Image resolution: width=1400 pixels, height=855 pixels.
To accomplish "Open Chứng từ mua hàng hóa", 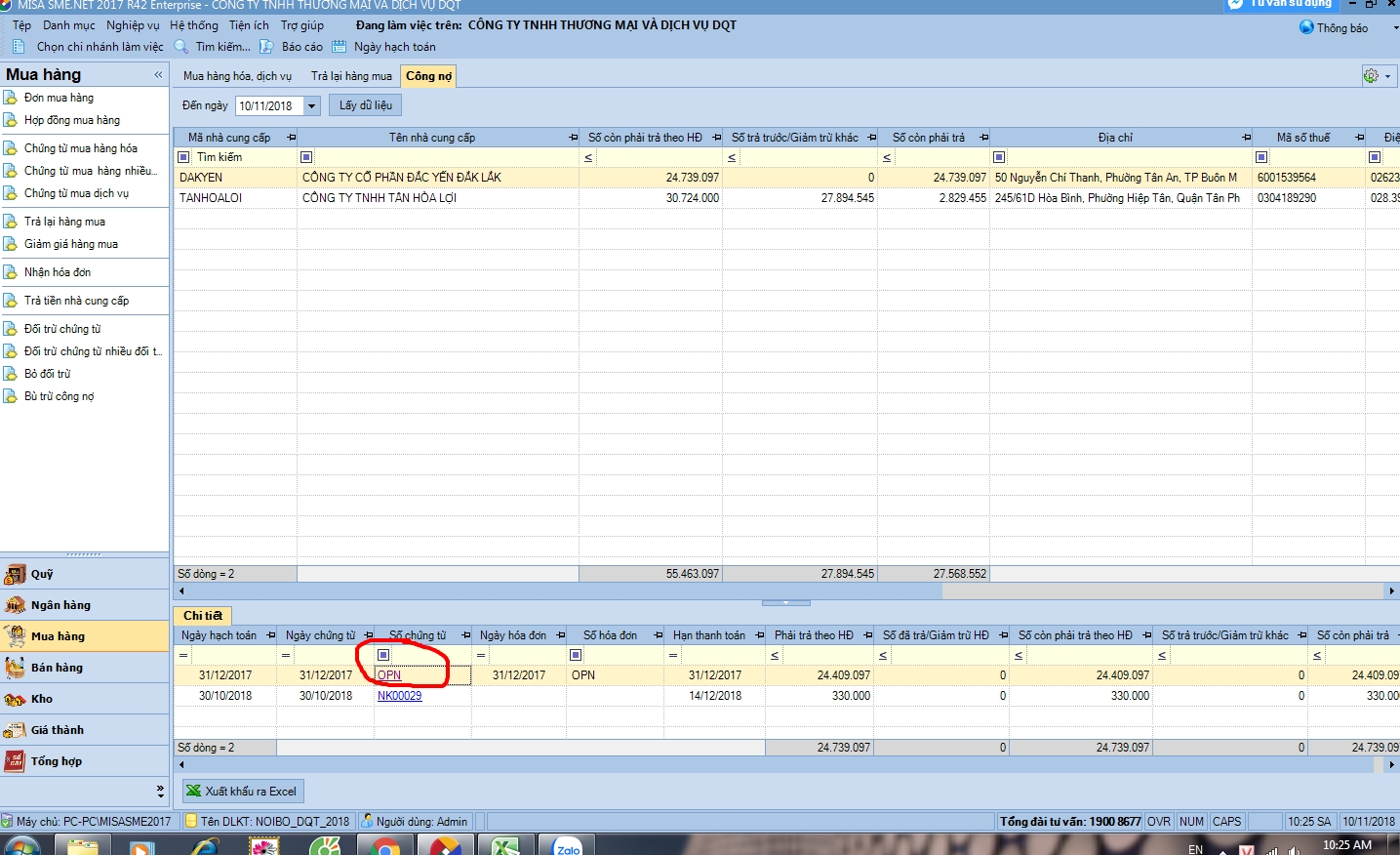I will coord(80,148).
